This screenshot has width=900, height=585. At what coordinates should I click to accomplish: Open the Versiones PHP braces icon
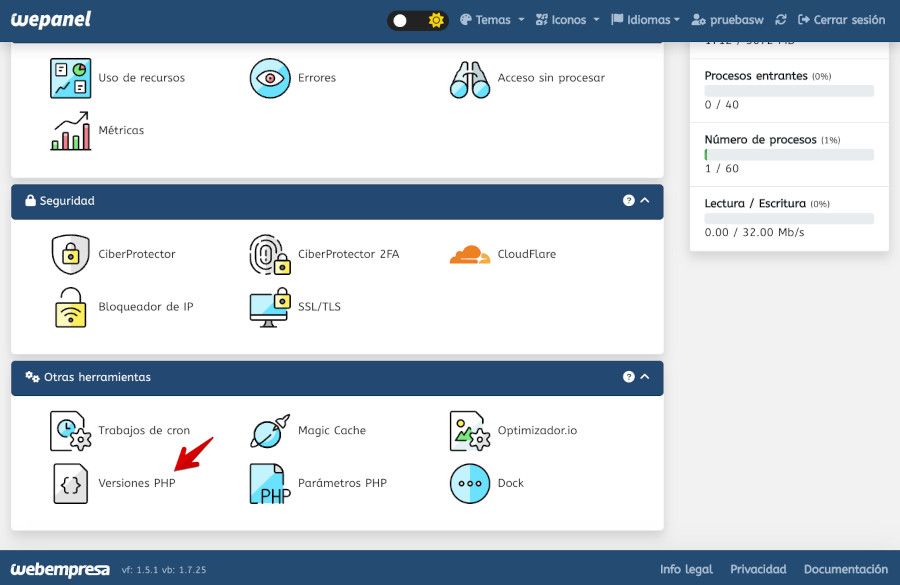click(x=71, y=483)
